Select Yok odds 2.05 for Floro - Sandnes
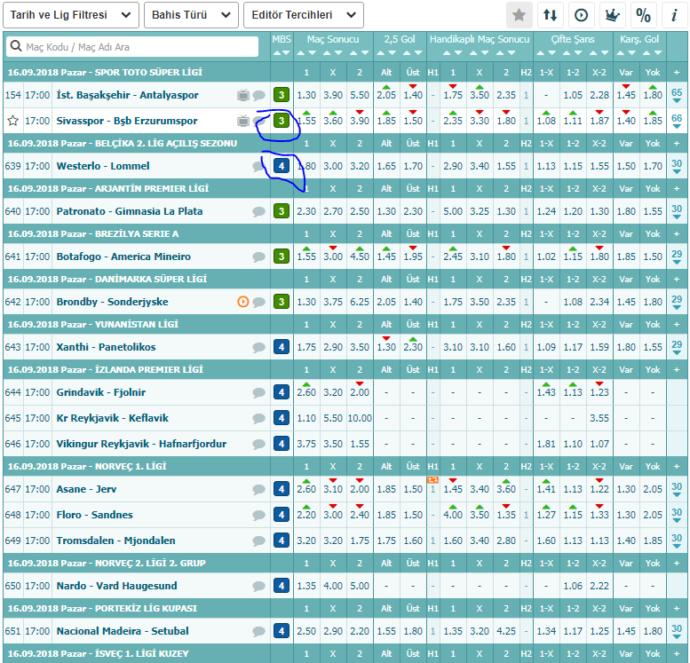Image resolution: width=690 pixels, height=663 pixels. point(653,515)
